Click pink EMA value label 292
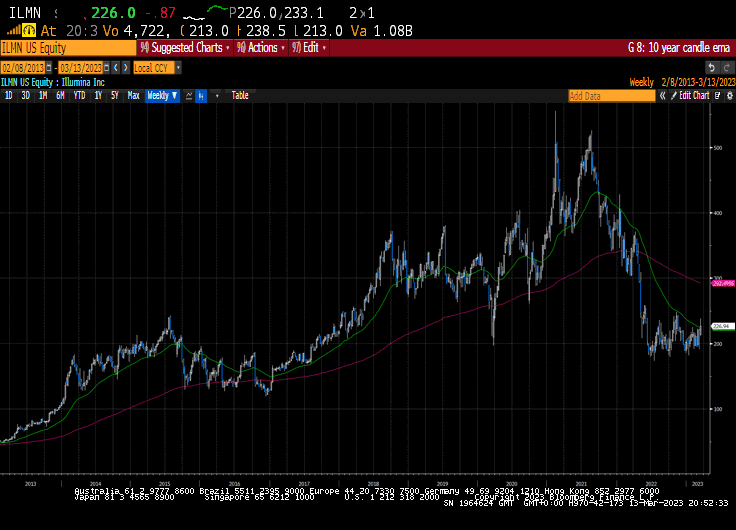The width and height of the screenshot is (736, 530). coord(723,283)
